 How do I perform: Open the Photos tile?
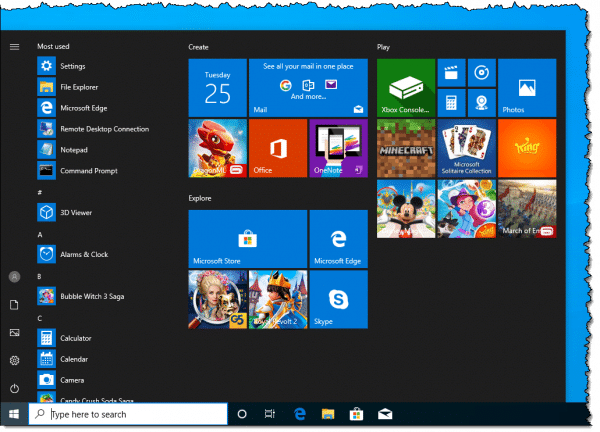(x=527, y=88)
